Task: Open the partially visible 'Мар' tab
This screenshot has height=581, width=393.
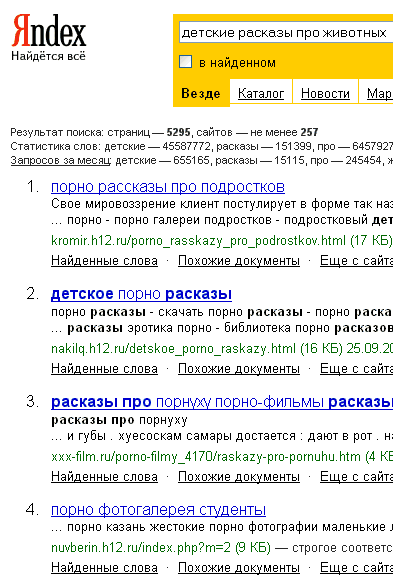Action: tap(379, 93)
